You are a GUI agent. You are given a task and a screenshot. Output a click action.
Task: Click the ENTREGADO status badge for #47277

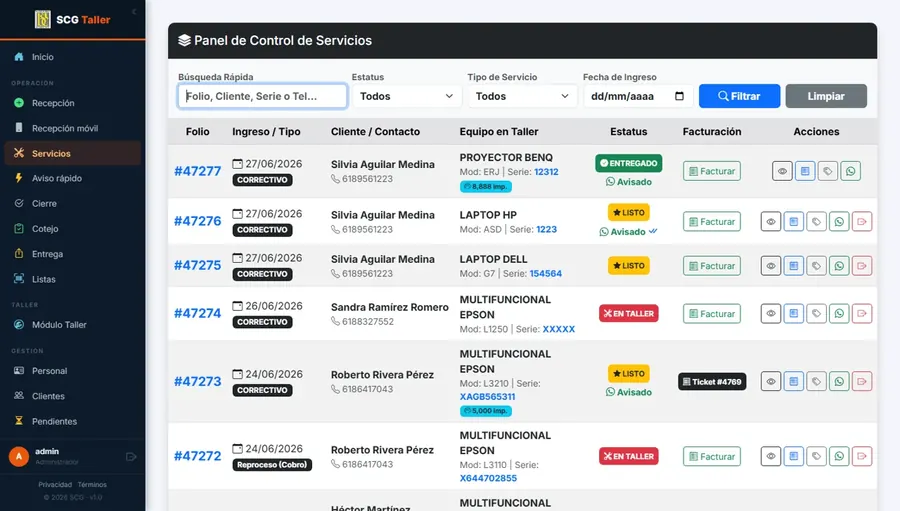point(629,163)
